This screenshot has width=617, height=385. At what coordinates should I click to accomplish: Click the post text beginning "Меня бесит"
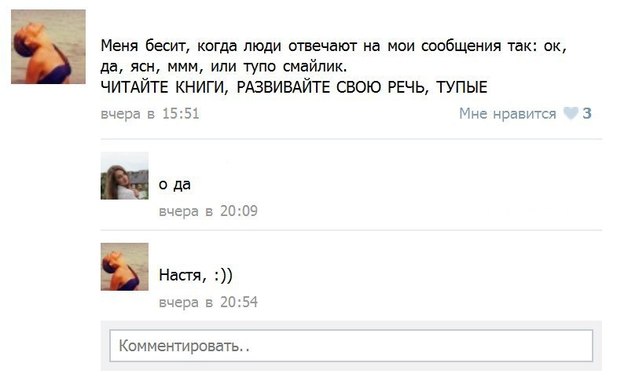click(334, 66)
